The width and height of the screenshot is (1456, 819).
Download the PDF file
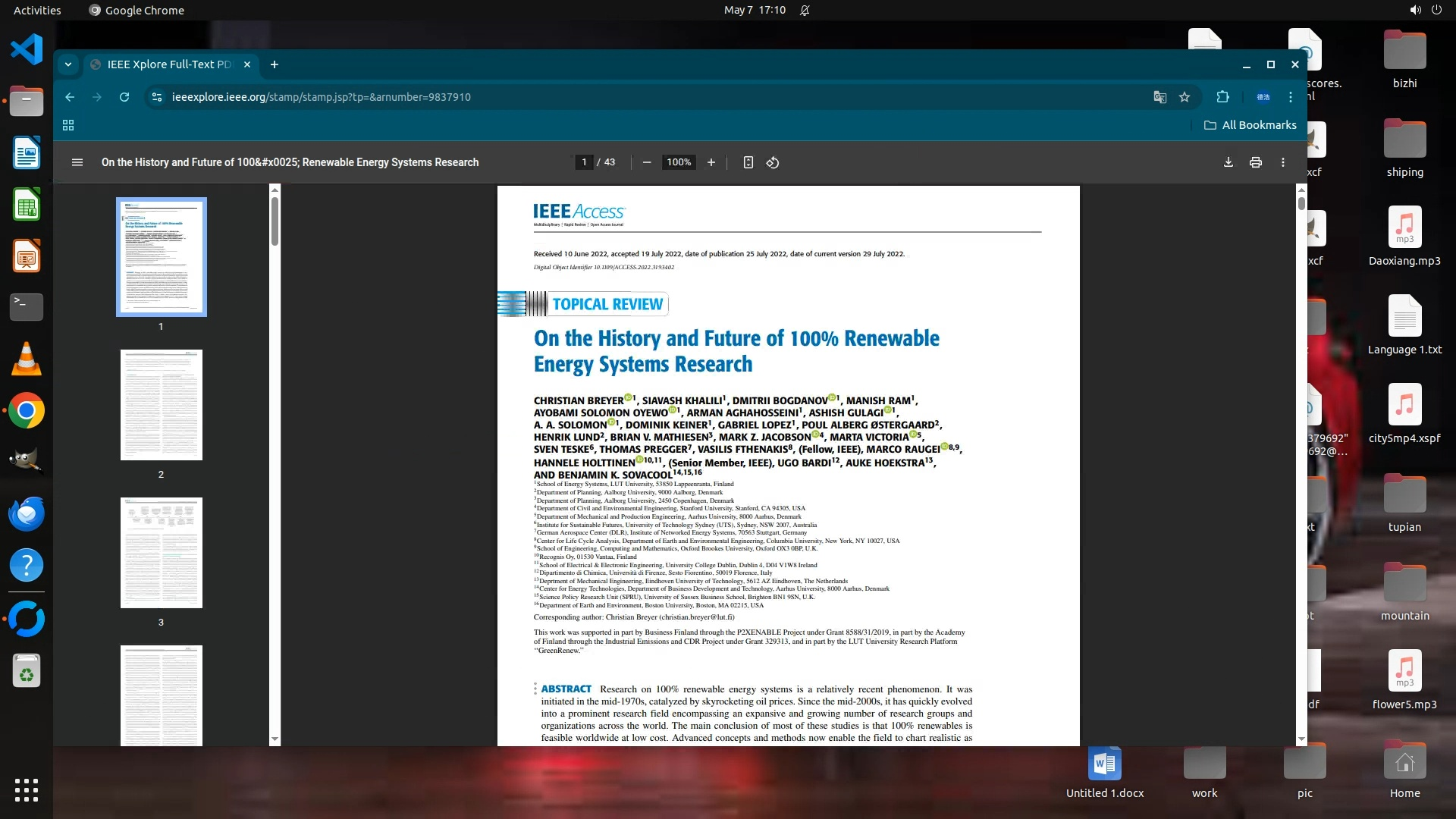[1228, 162]
